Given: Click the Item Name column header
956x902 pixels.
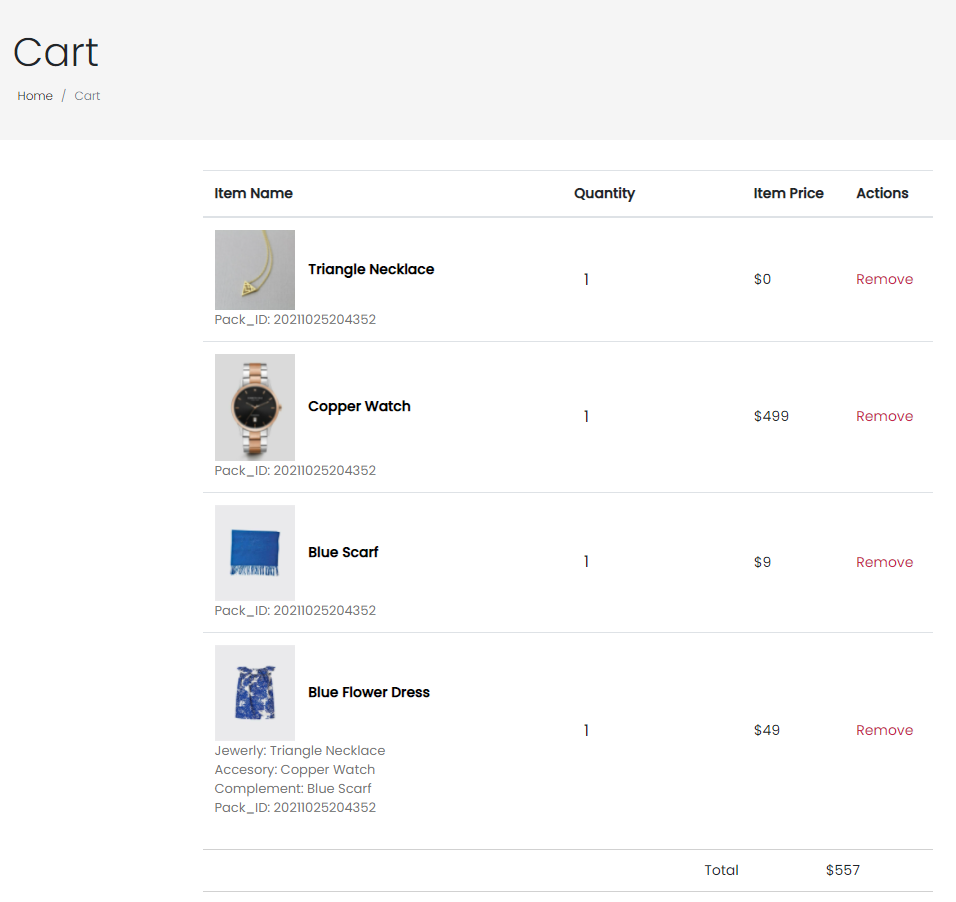Looking at the screenshot, I should point(253,193).
